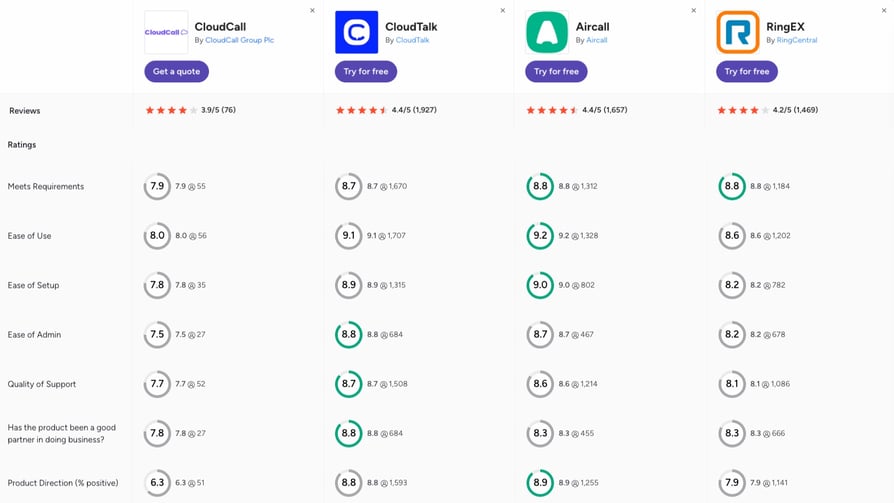
Task: Click CloudTalk partner score text 8.8 @ 684
Action: [385, 433]
